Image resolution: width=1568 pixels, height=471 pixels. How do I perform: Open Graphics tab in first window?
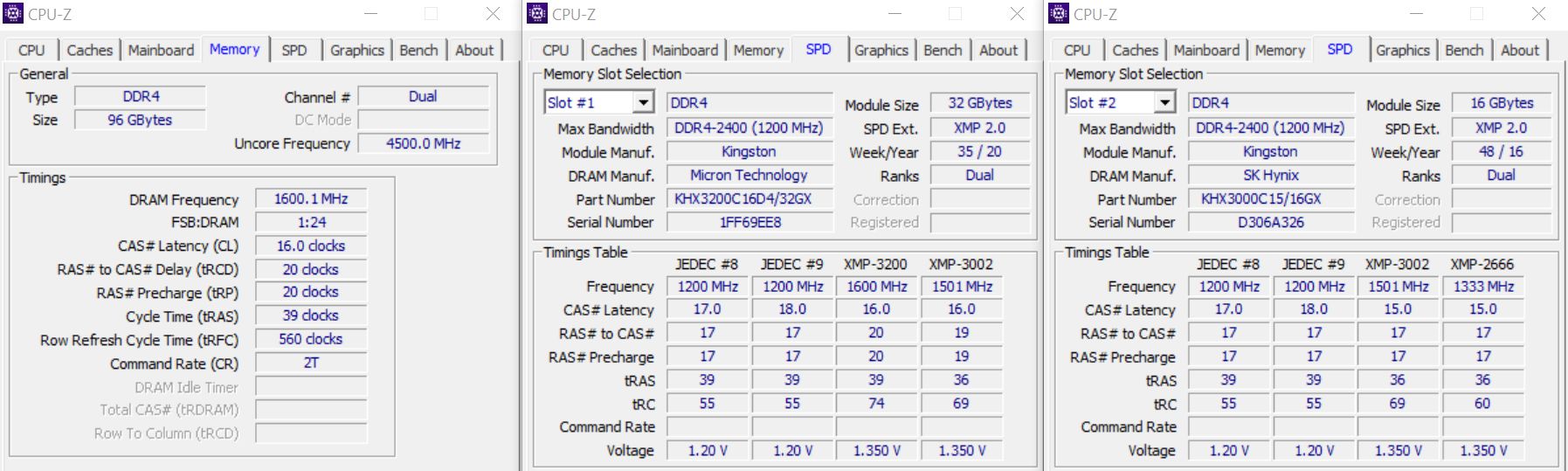(x=357, y=50)
